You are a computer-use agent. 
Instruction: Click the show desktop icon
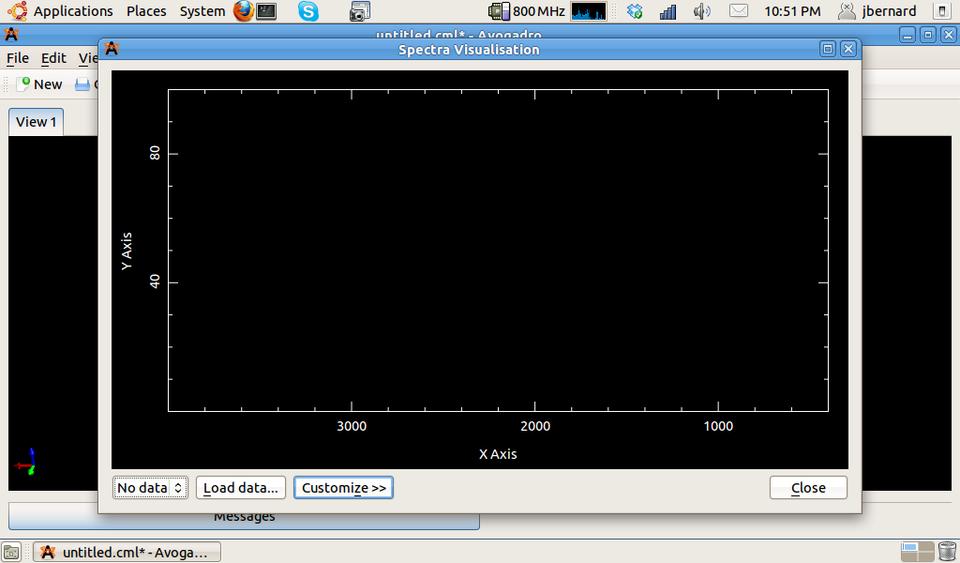(11, 552)
